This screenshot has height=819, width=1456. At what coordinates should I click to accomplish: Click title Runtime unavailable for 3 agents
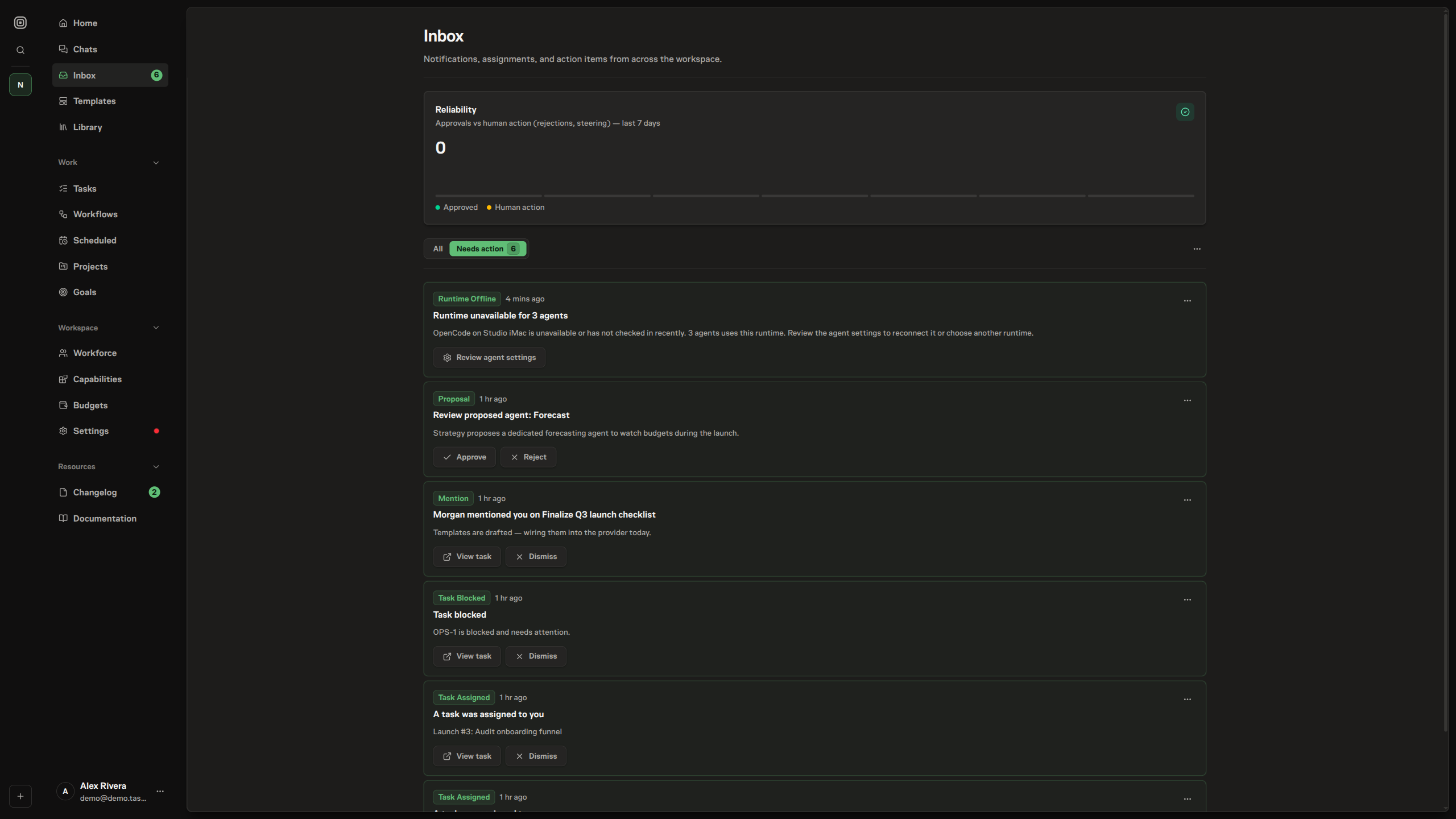tap(500, 316)
